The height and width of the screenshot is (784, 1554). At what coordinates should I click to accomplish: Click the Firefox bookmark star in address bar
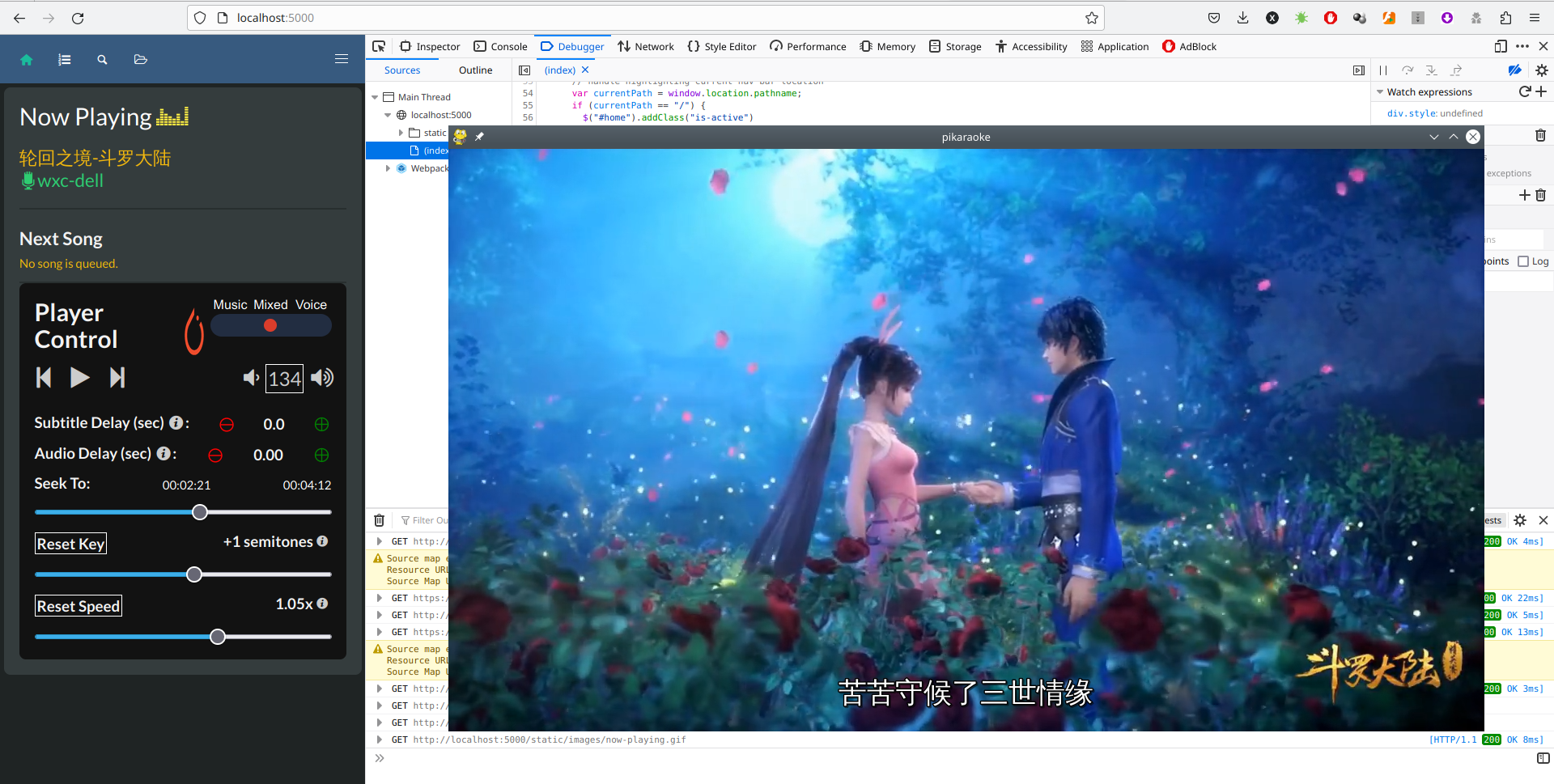pyautogui.click(x=1092, y=18)
